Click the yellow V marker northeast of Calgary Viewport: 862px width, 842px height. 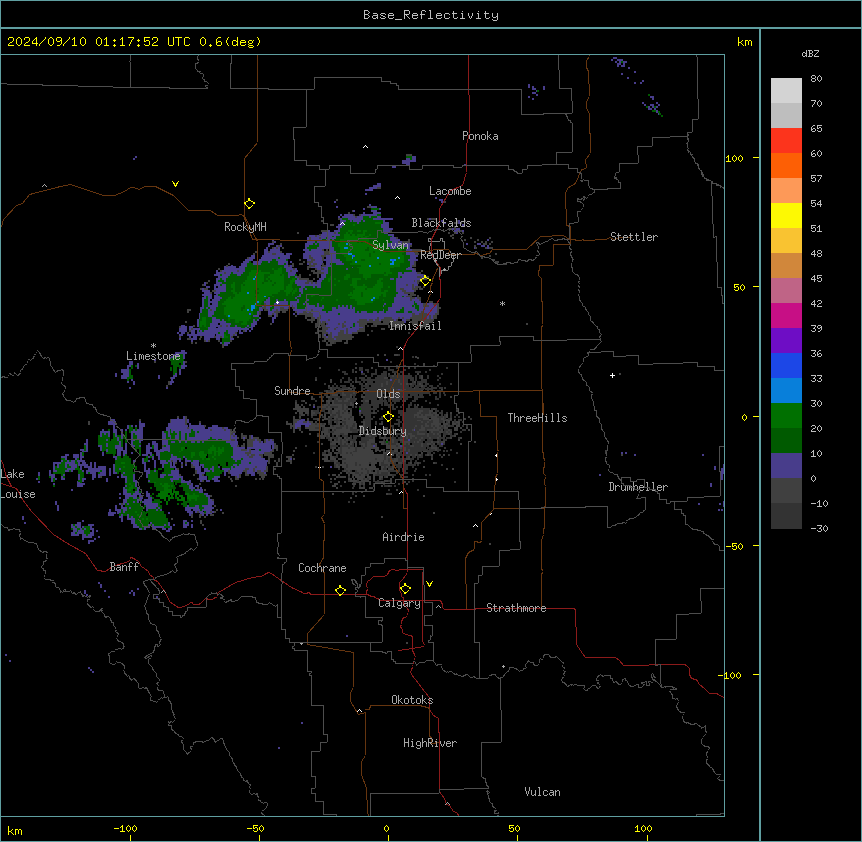click(x=429, y=584)
